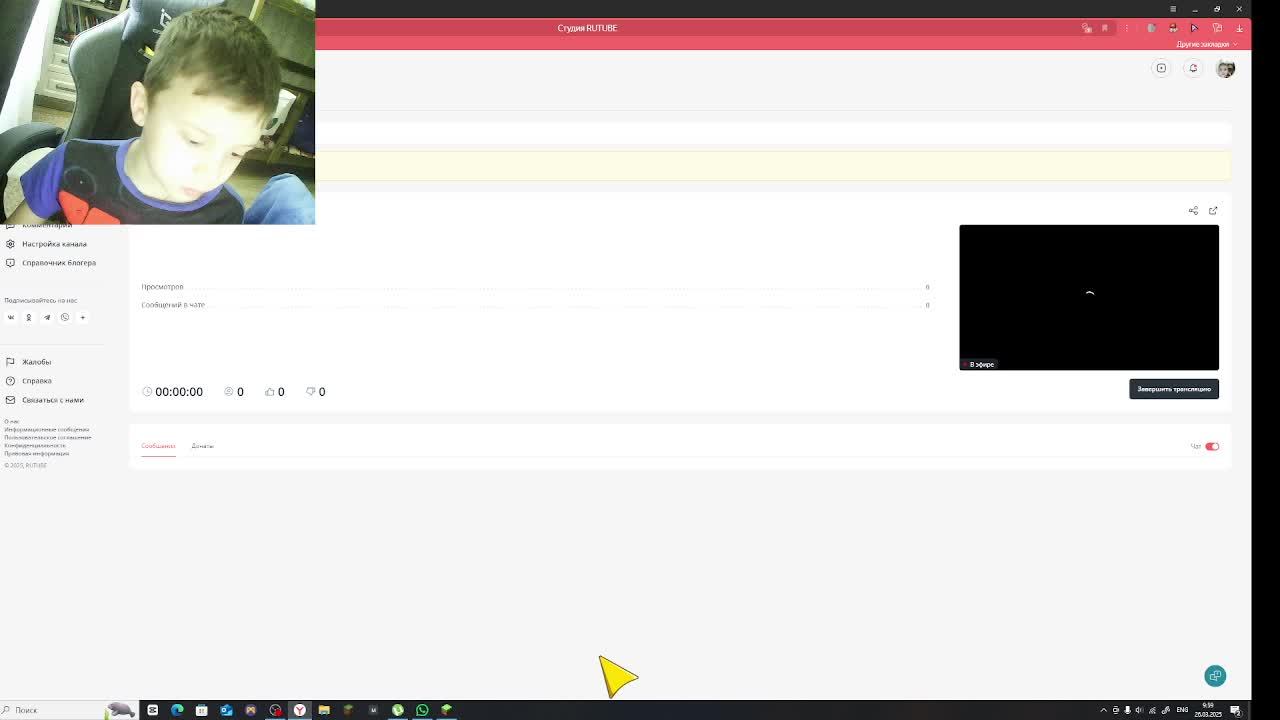Switch to the Донаты tab
Image resolution: width=1280 pixels, height=720 pixels.
click(202, 446)
